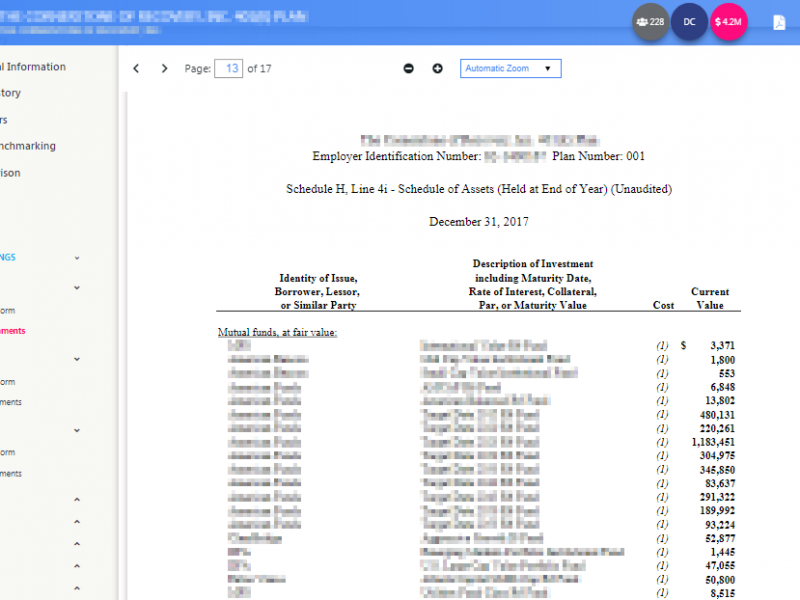This screenshot has width=800, height=600.
Task: Expand the first collapsed filing year chevron
Action: click(77, 499)
